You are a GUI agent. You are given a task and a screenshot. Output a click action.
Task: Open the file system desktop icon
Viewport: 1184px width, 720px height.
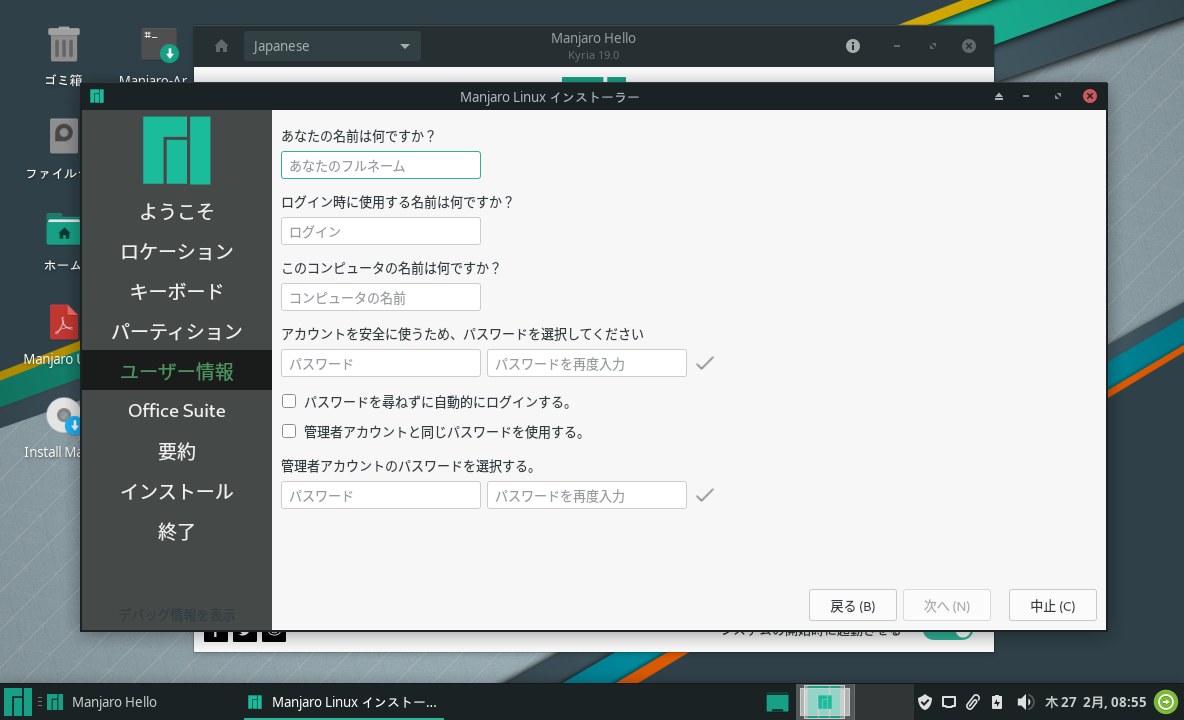63,137
